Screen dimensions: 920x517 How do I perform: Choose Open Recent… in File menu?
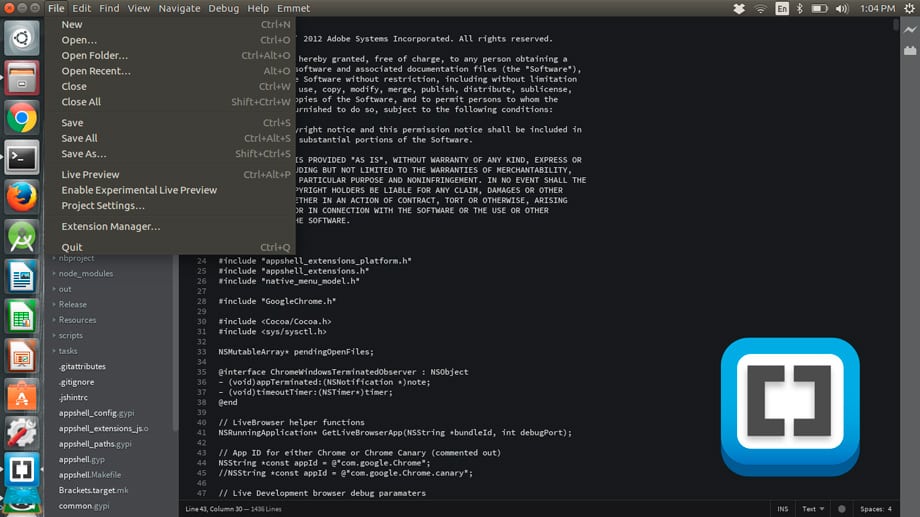pos(170,71)
